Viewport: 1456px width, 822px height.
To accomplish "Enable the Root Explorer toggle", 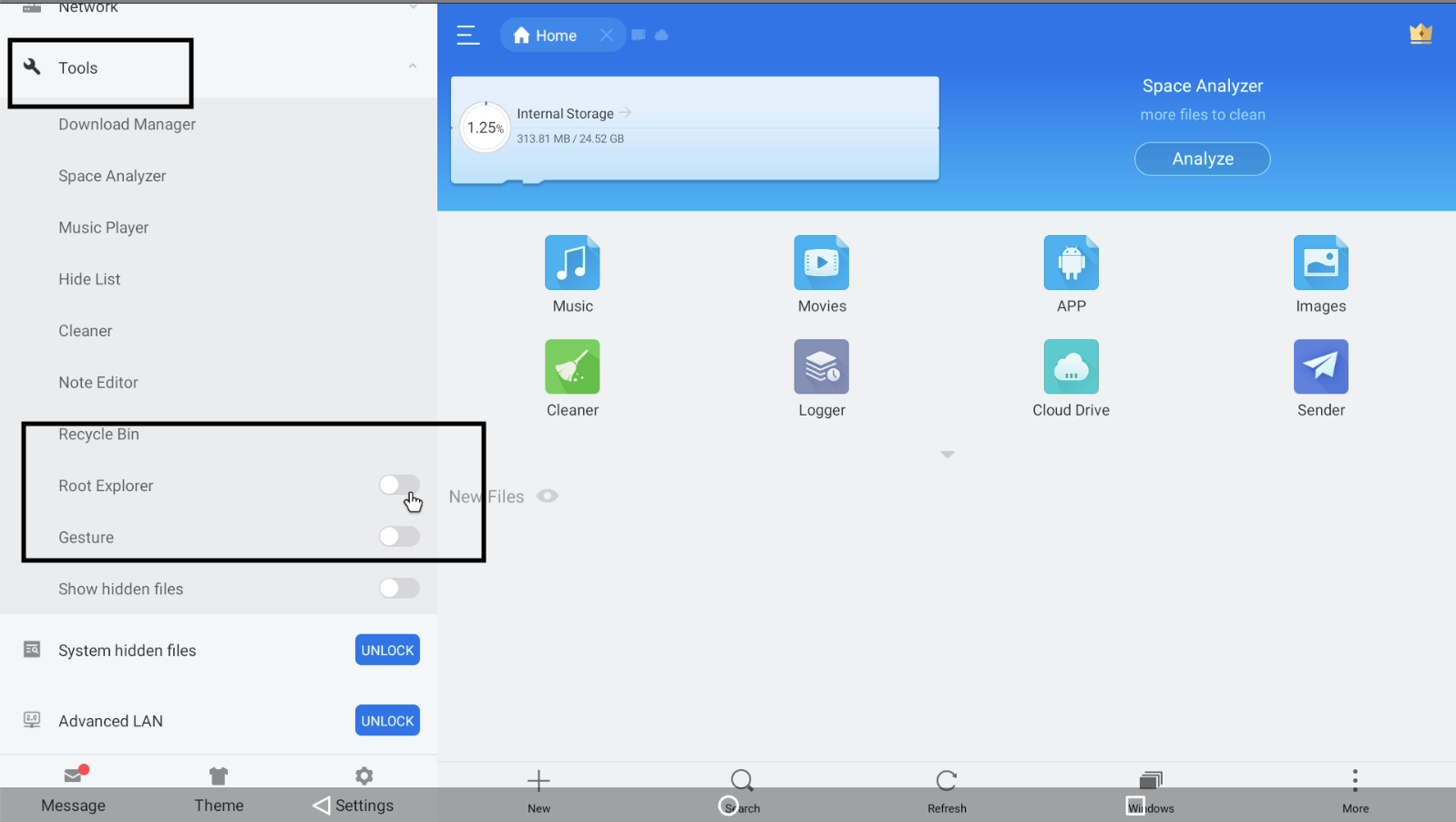I will click(399, 485).
